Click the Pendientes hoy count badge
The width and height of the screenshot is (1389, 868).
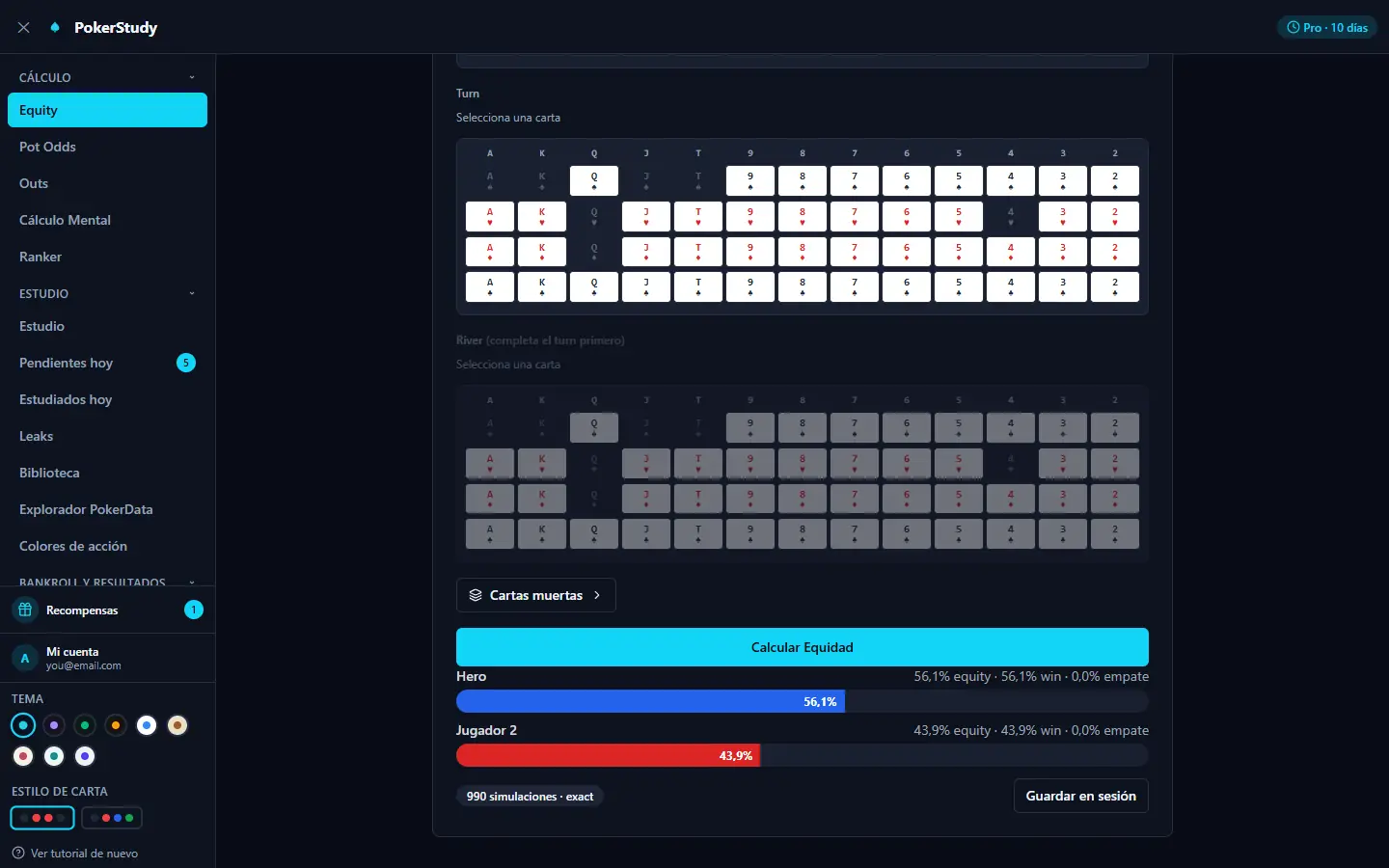[186, 363]
